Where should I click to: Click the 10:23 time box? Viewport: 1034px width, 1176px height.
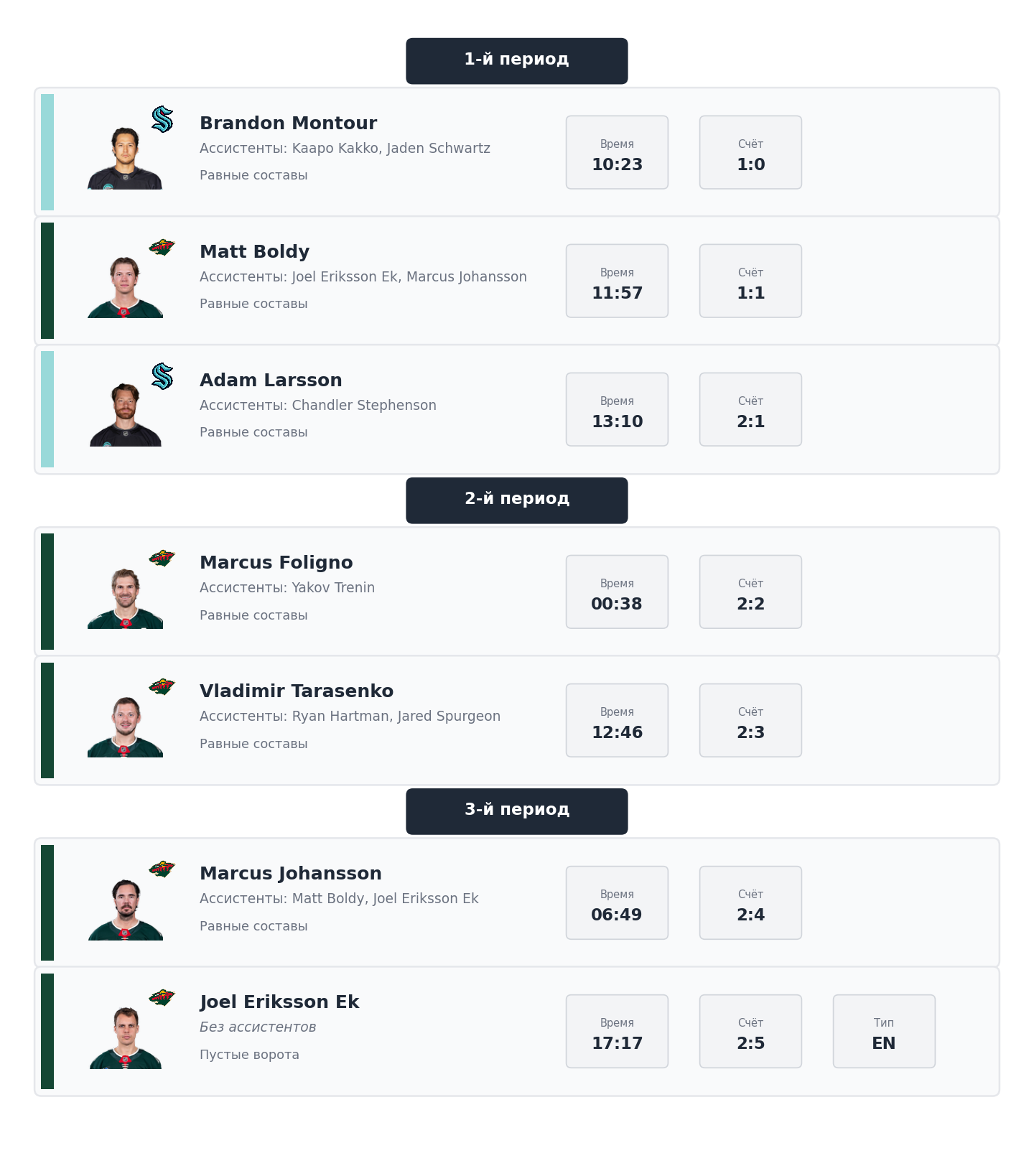coord(617,152)
